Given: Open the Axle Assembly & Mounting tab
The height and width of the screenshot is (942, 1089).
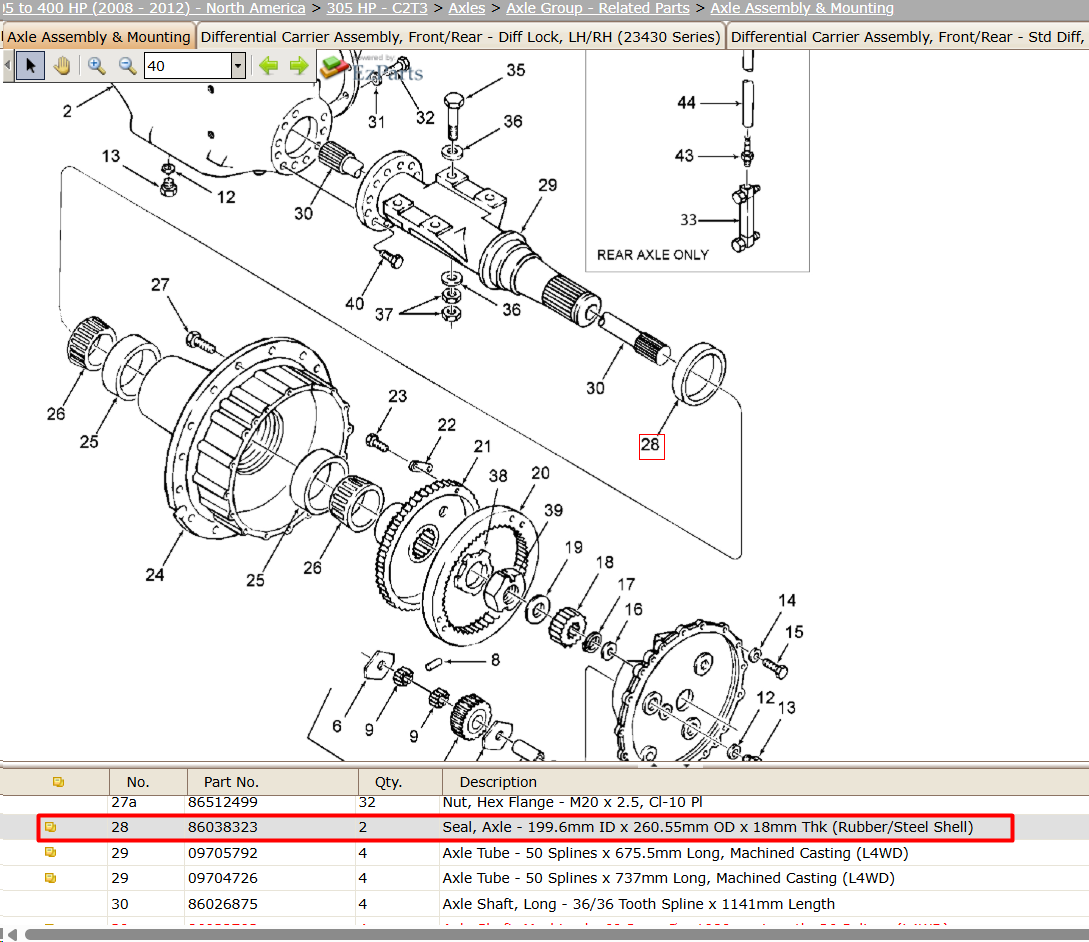Looking at the screenshot, I should pyautogui.click(x=99, y=37).
